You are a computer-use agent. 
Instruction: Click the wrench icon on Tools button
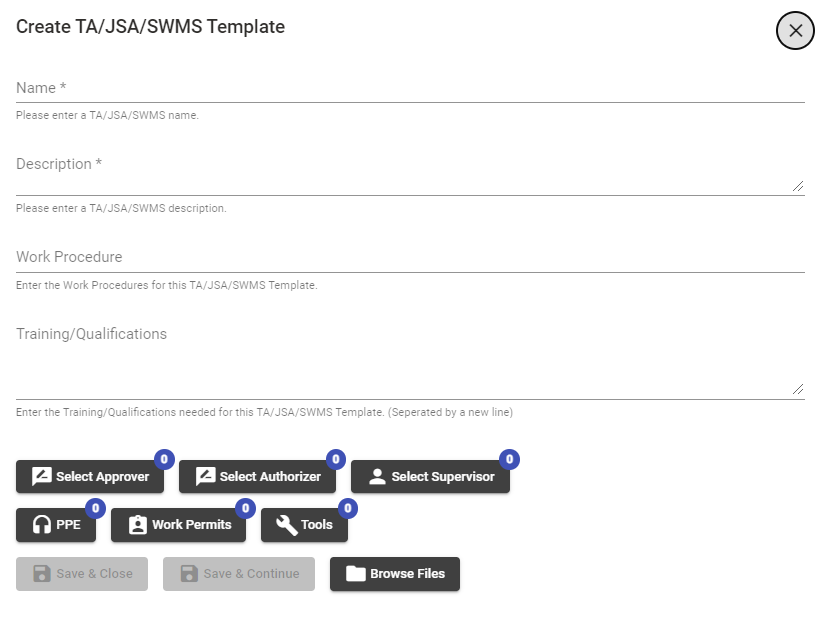(287, 525)
